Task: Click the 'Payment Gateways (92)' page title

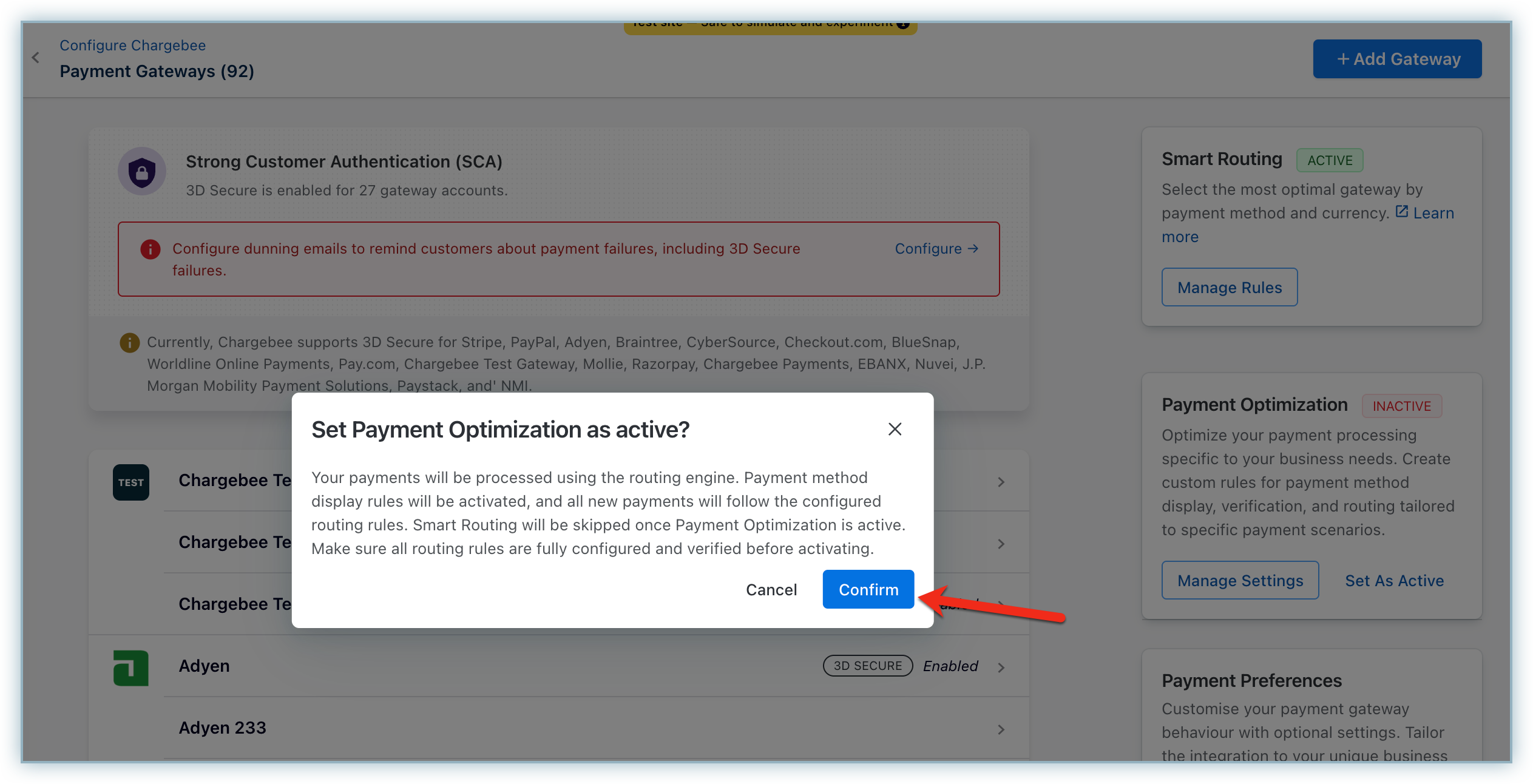Action: [x=157, y=71]
